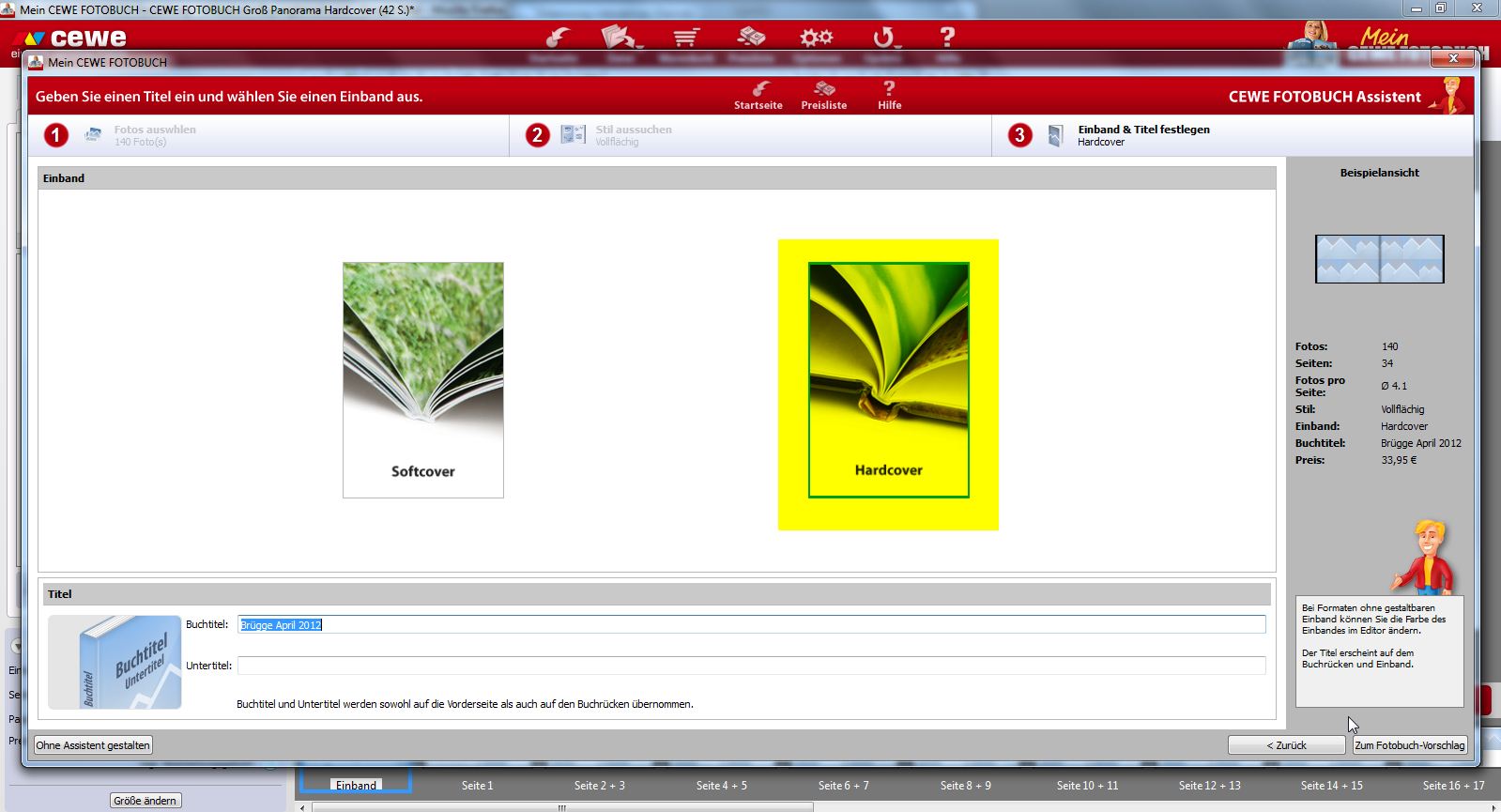
Task: Click the Zurück button
Action: click(1286, 745)
